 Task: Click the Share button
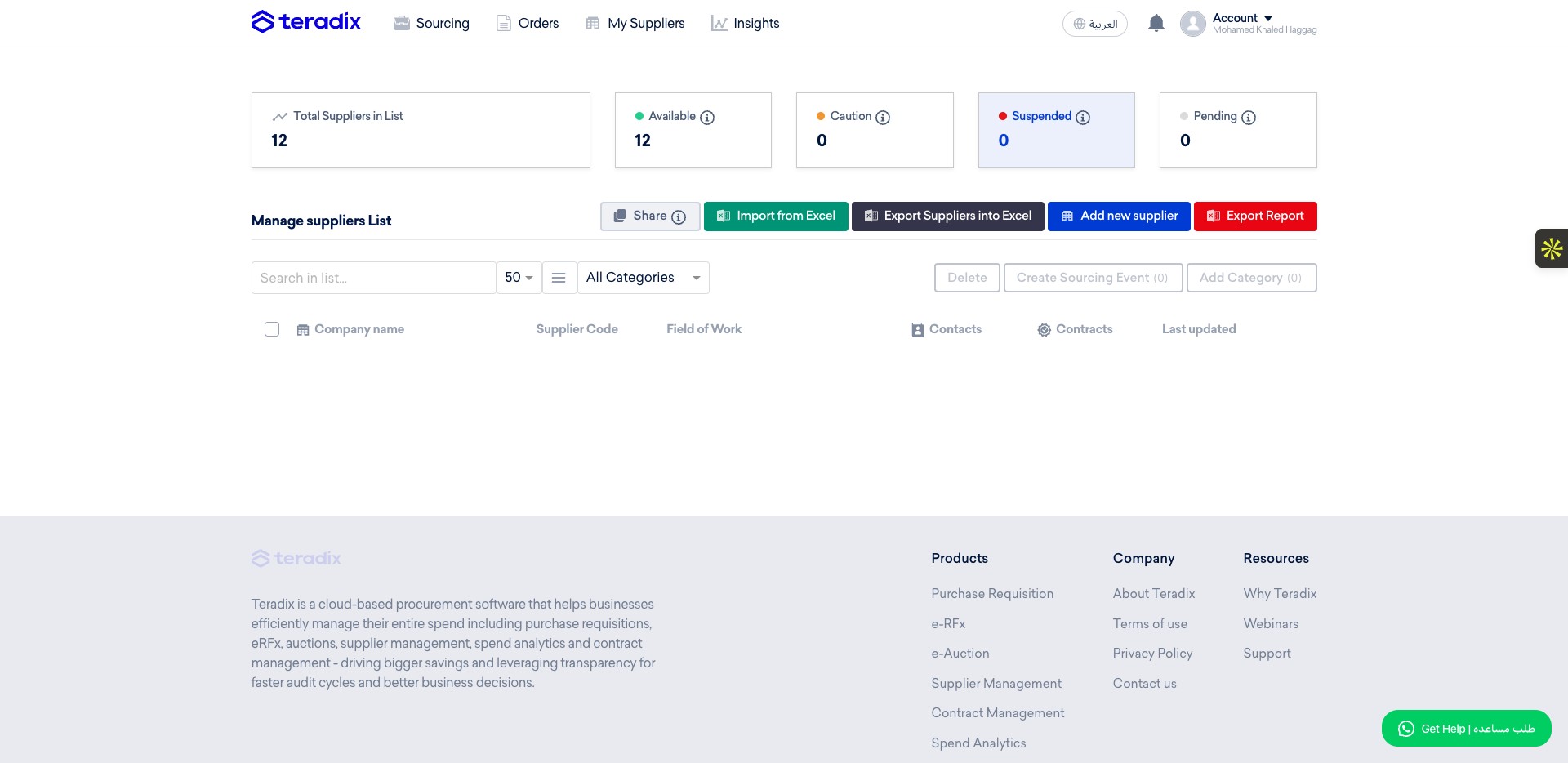point(650,216)
